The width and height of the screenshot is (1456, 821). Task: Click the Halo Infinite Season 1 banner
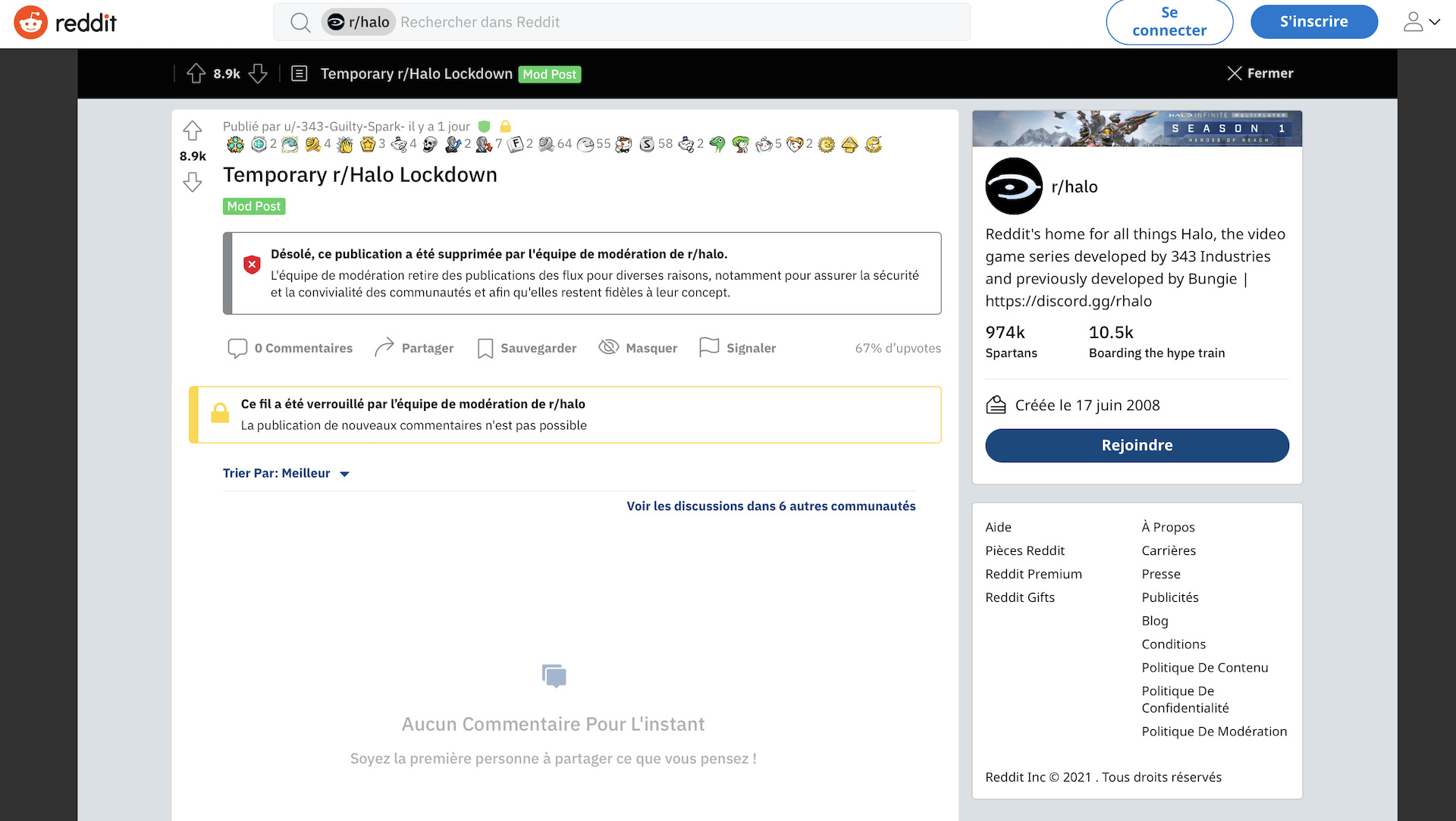1137,129
